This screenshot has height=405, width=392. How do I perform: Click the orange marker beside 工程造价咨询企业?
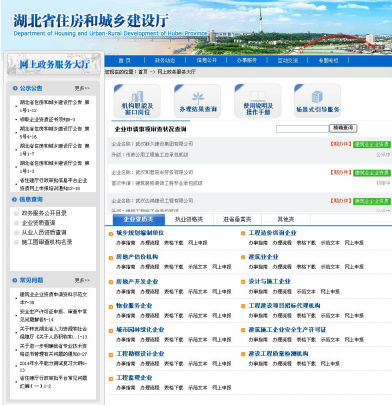pyautogui.click(x=243, y=234)
